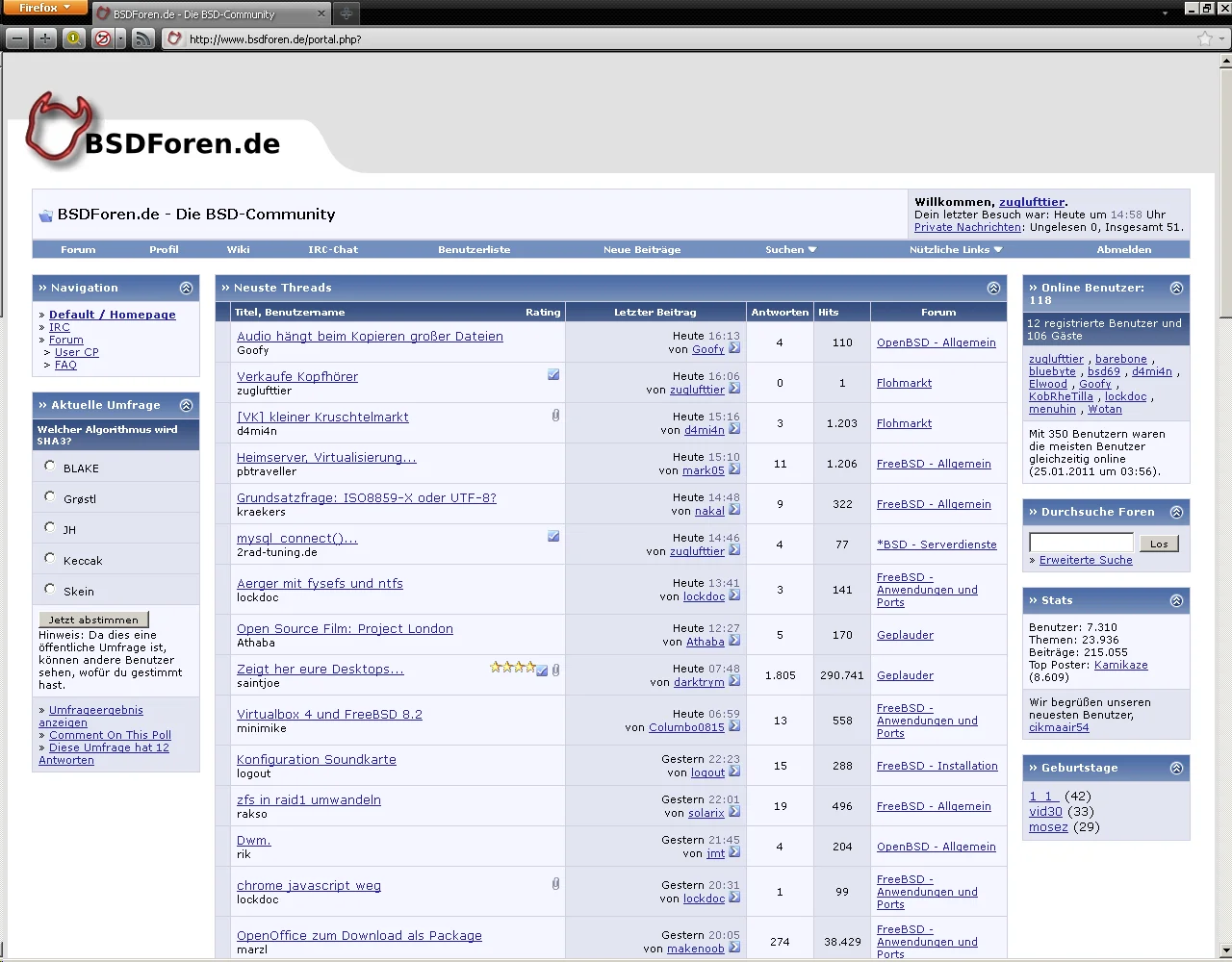The height and width of the screenshot is (962, 1232).
Task: Open new tab with plus icon
Action: point(346,13)
